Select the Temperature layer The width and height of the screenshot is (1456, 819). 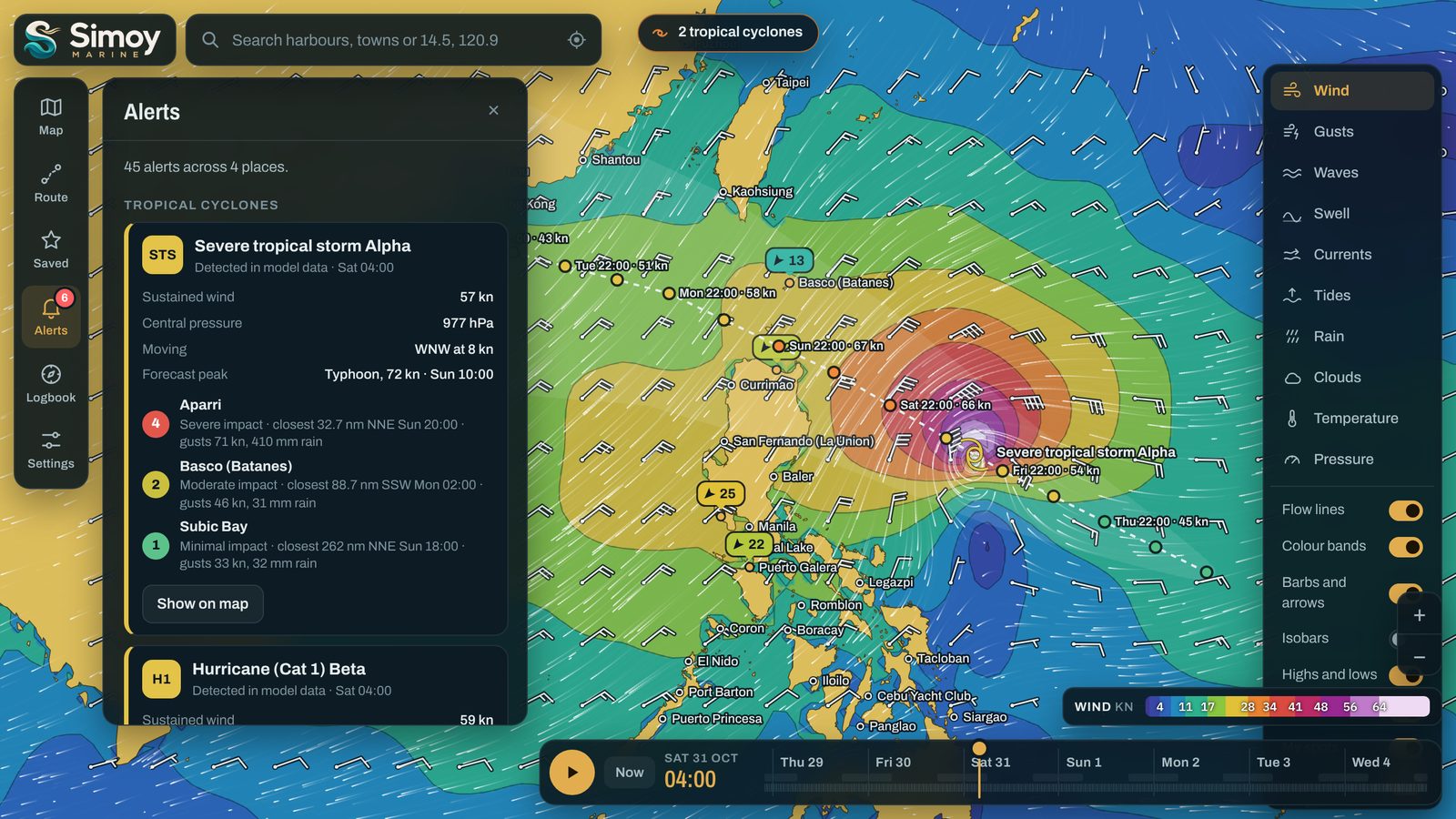point(1352,418)
